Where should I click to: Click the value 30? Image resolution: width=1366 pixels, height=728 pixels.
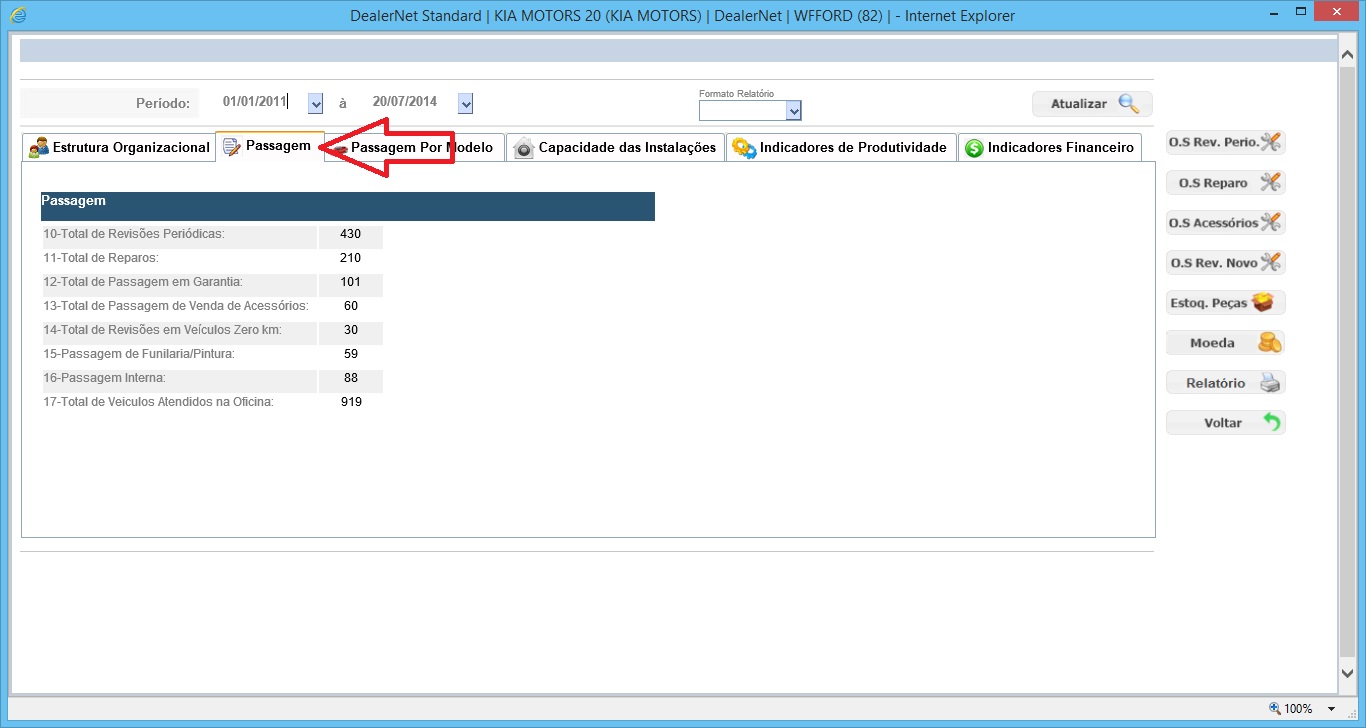point(351,330)
